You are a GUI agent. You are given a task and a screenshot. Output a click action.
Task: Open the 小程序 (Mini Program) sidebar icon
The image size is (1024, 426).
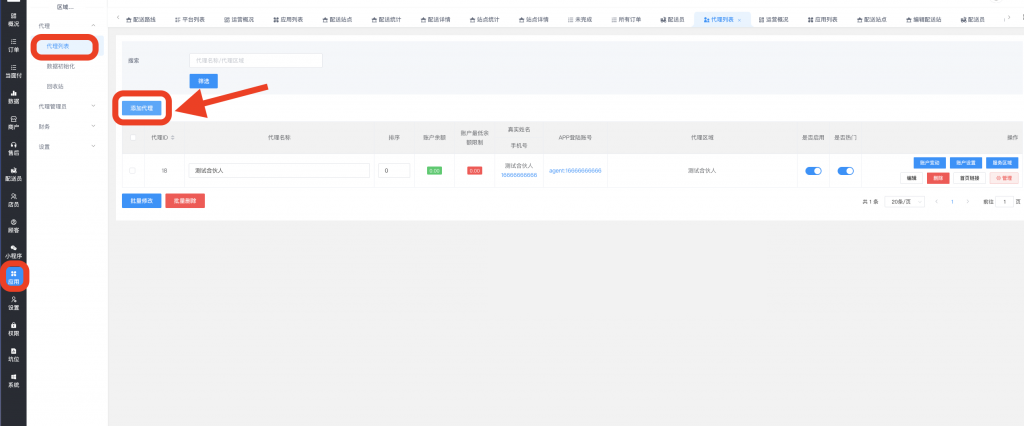(x=13, y=251)
